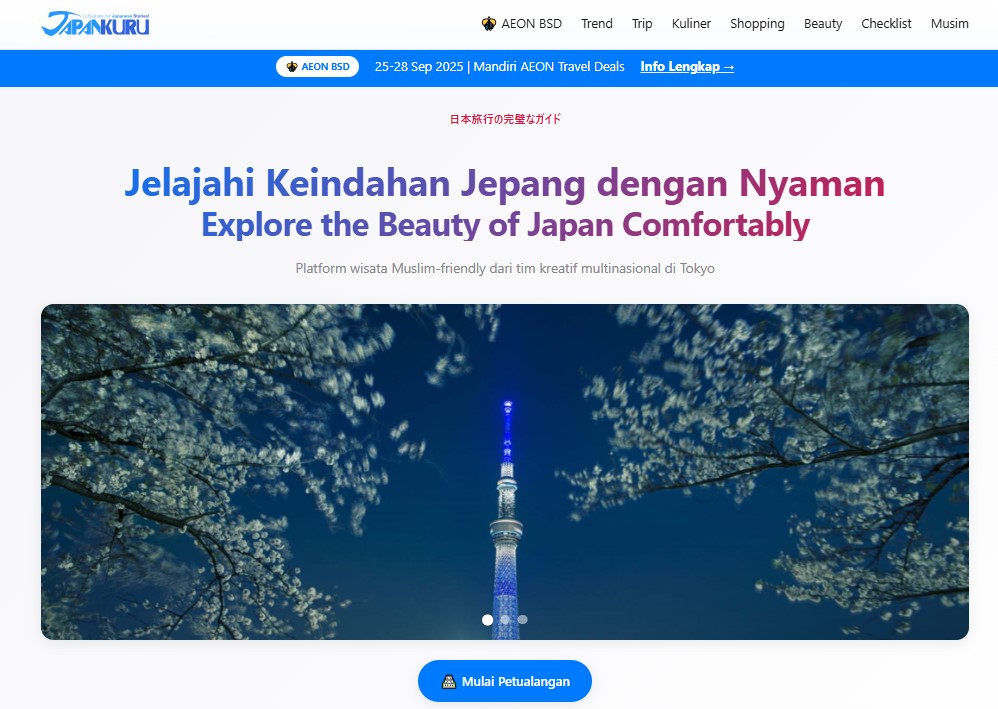The width and height of the screenshot is (998, 709).
Task: Click the Tokyo Skytree hero image
Action: point(505,470)
